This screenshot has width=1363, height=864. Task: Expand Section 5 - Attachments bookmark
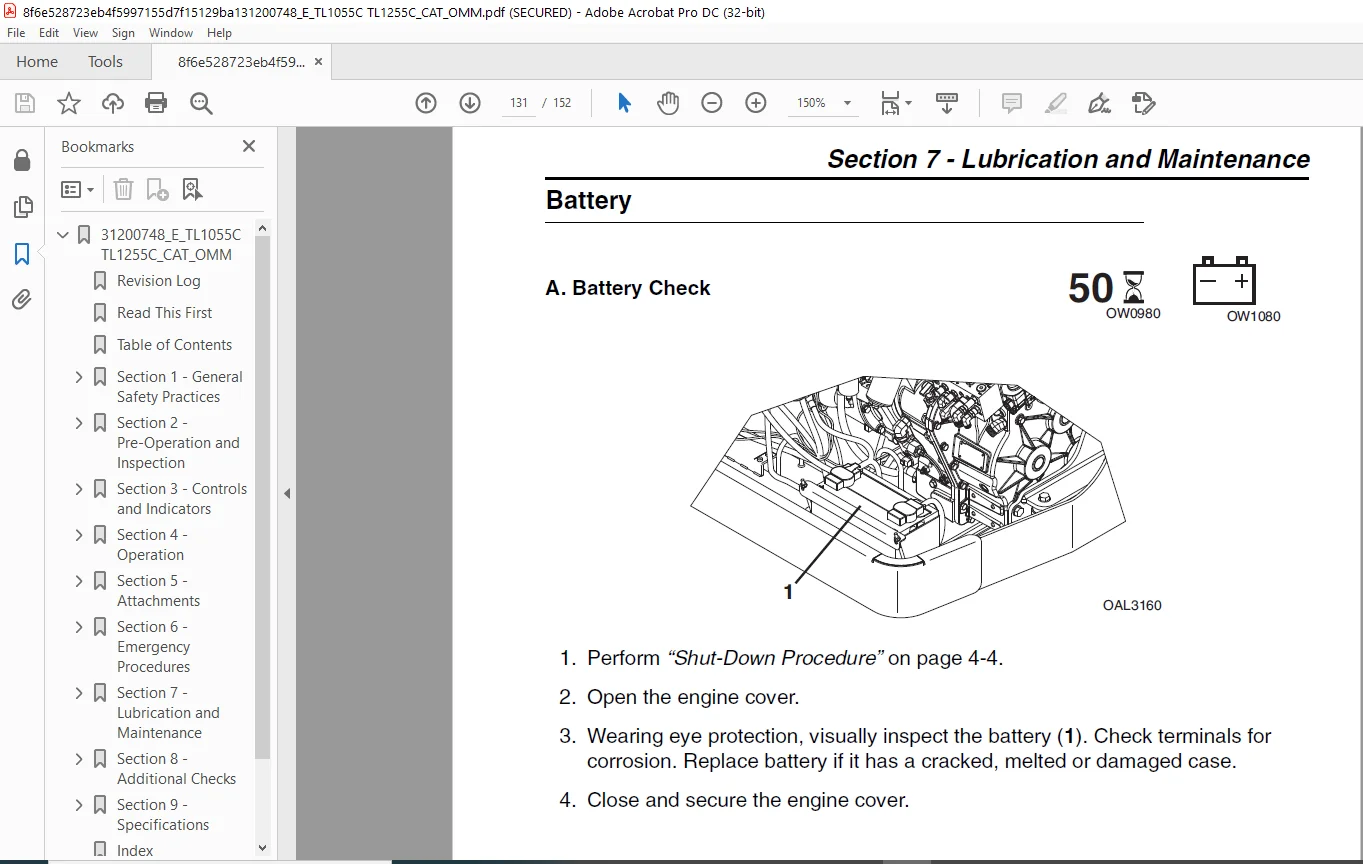pos(79,581)
